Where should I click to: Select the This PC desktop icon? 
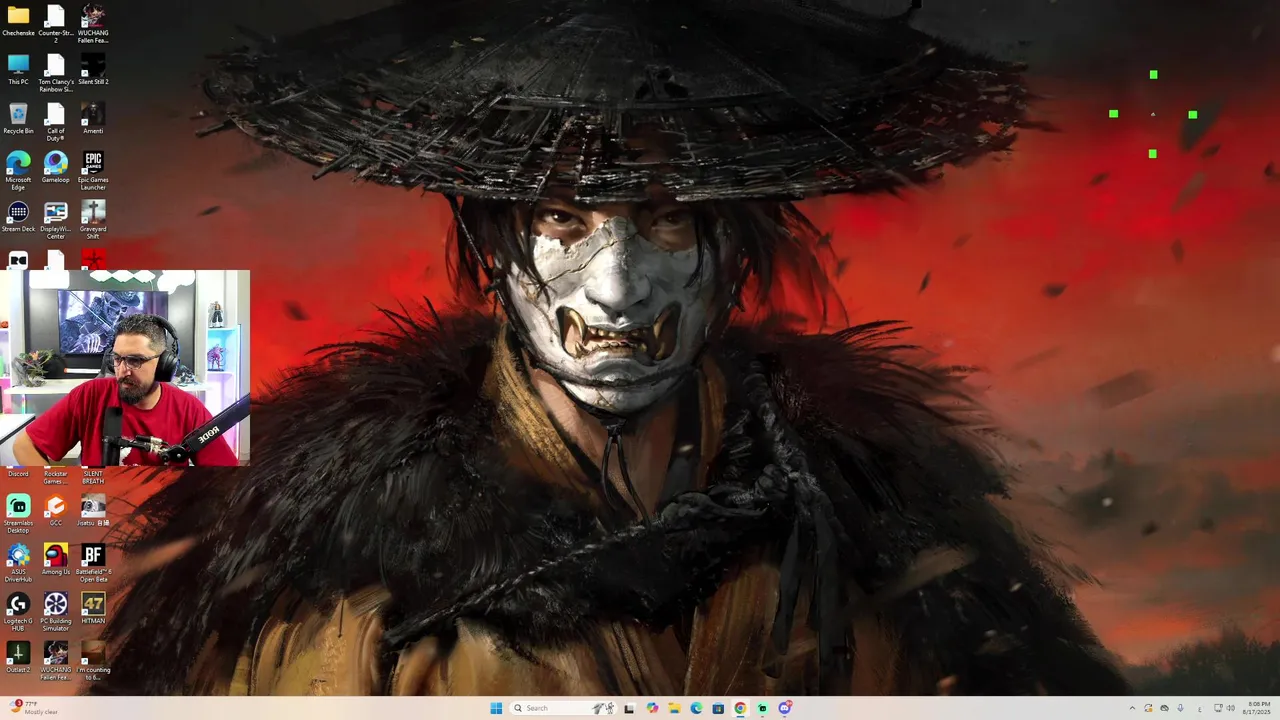pyautogui.click(x=18, y=70)
